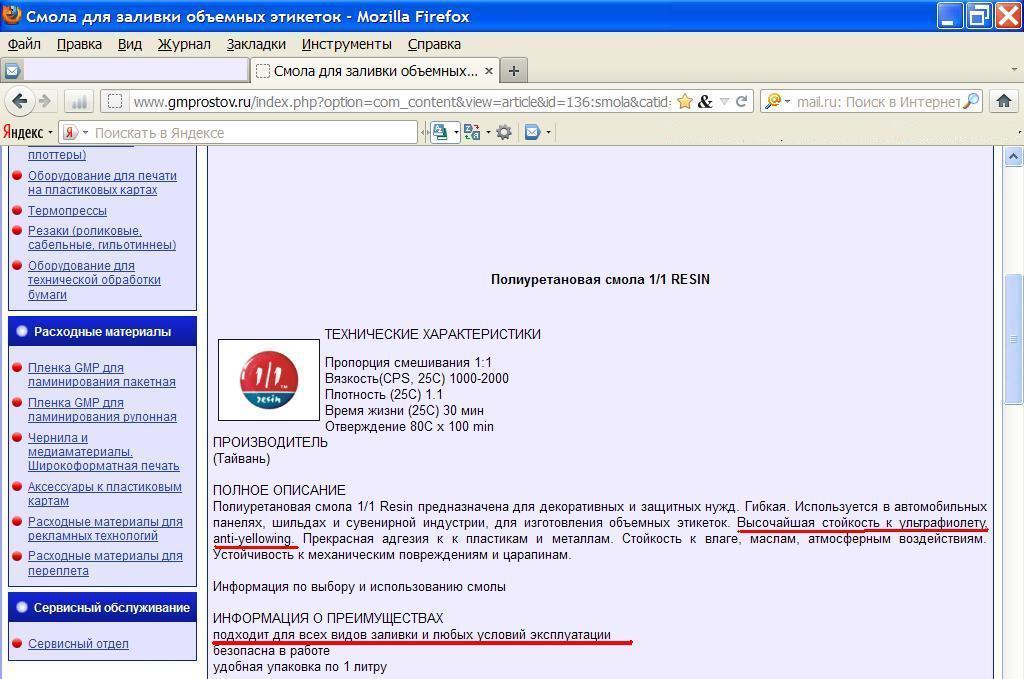Open Расходные материалы для переплета link
Image resolution: width=1024 pixels, height=679 pixels.
(x=105, y=563)
